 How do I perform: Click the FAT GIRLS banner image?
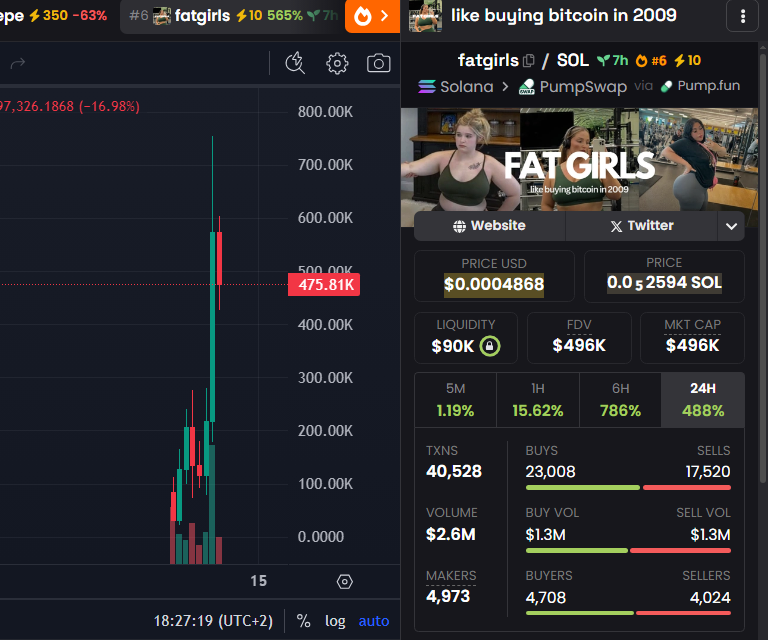coord(580,160)
